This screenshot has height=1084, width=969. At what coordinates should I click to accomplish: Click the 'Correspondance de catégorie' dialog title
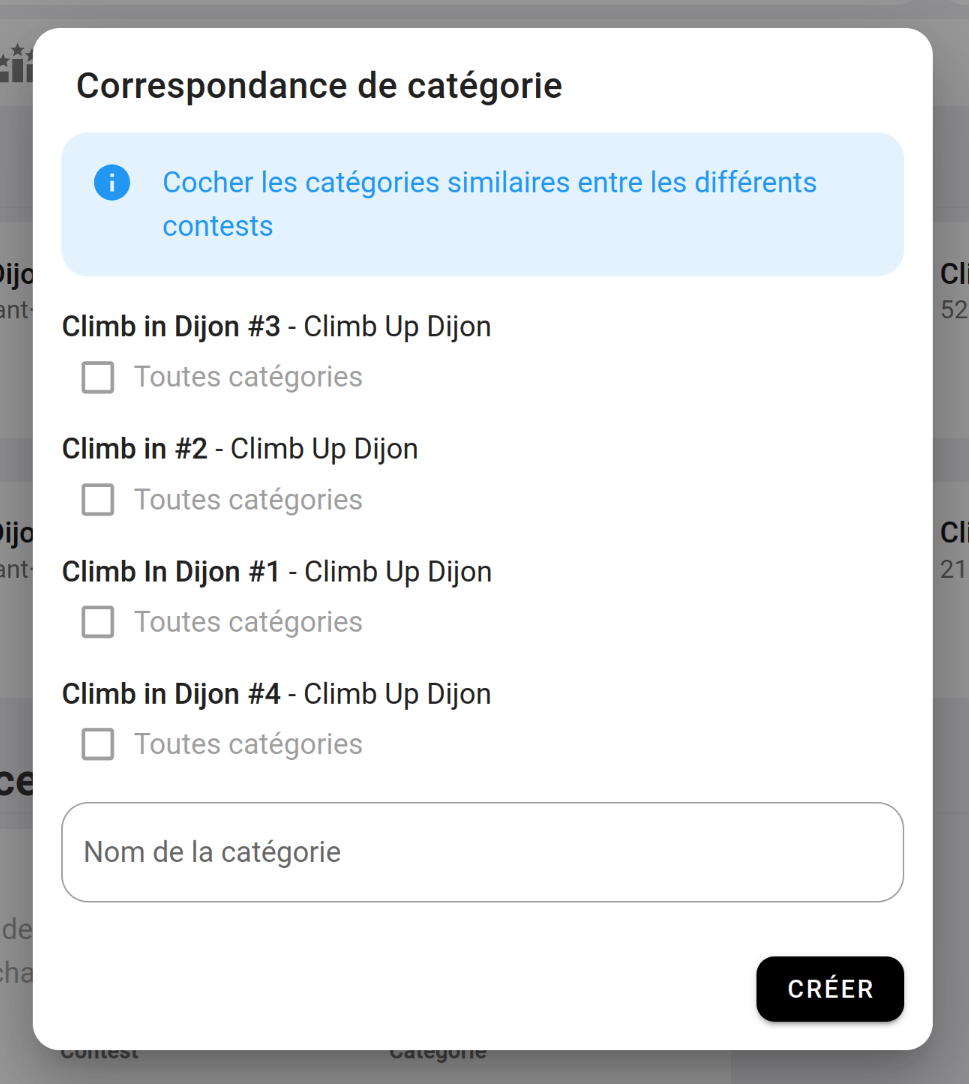pos(319,86)
